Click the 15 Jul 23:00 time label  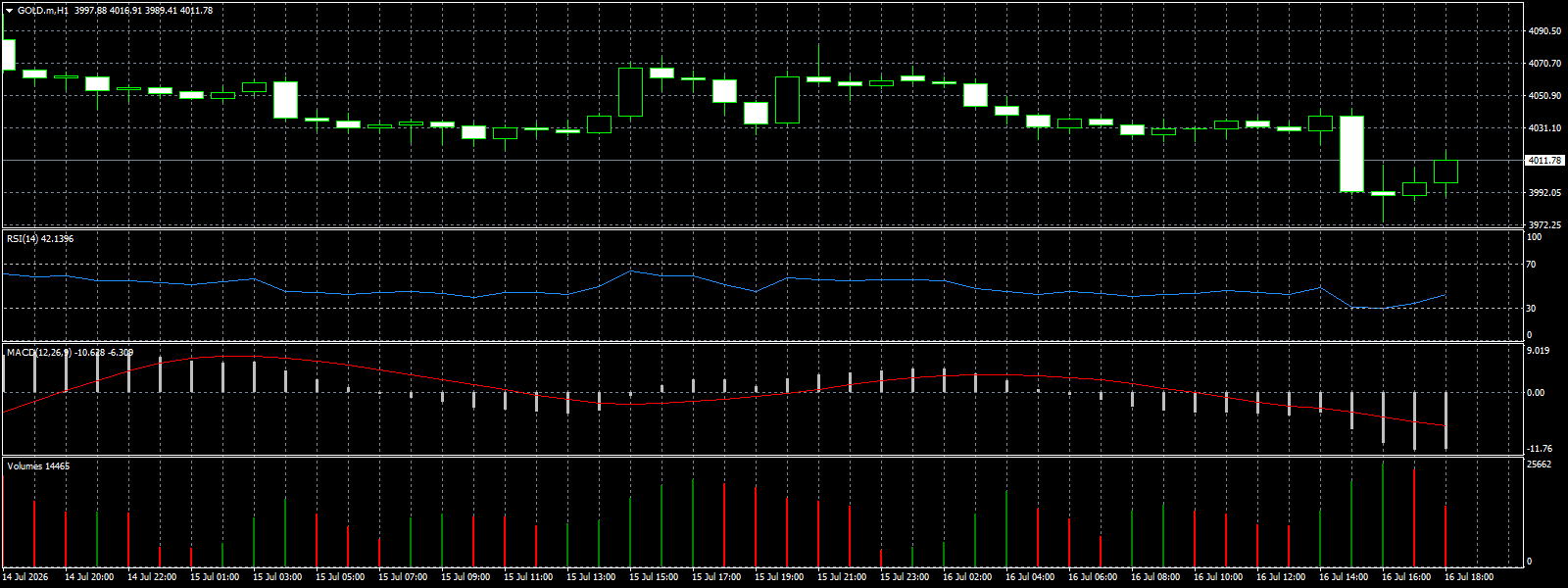click(x=905, y=577)
